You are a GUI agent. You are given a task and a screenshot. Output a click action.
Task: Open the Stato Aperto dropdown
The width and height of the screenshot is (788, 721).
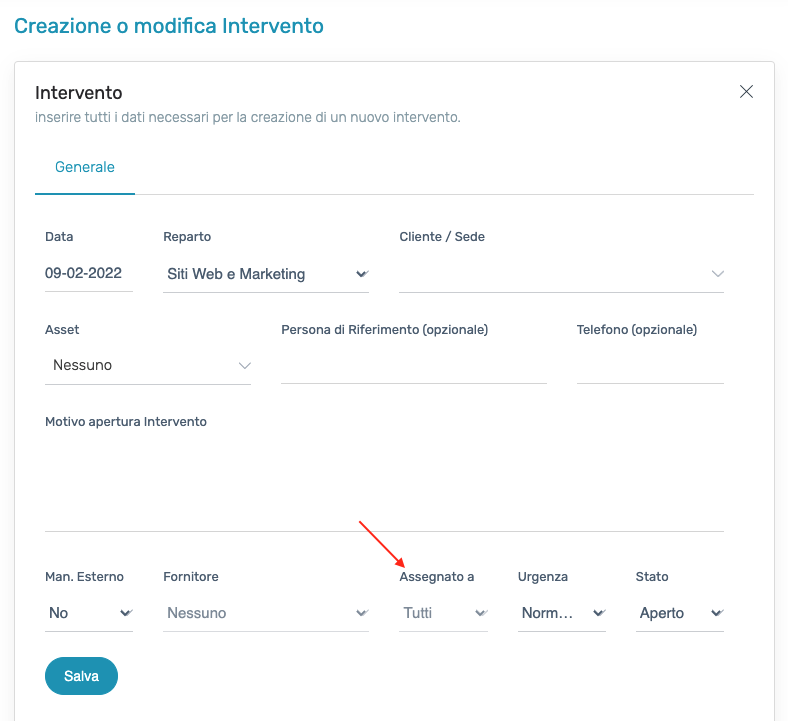click(679, 613)
